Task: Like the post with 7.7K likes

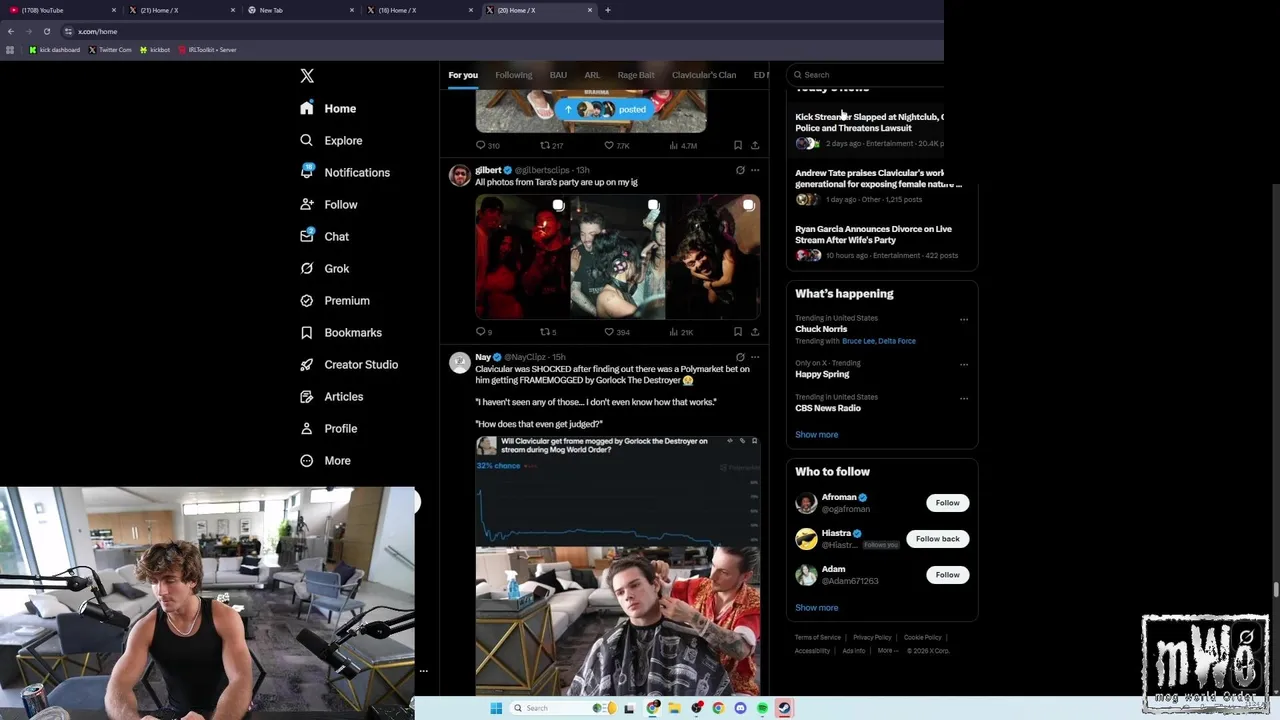Action: pos(617,145)
